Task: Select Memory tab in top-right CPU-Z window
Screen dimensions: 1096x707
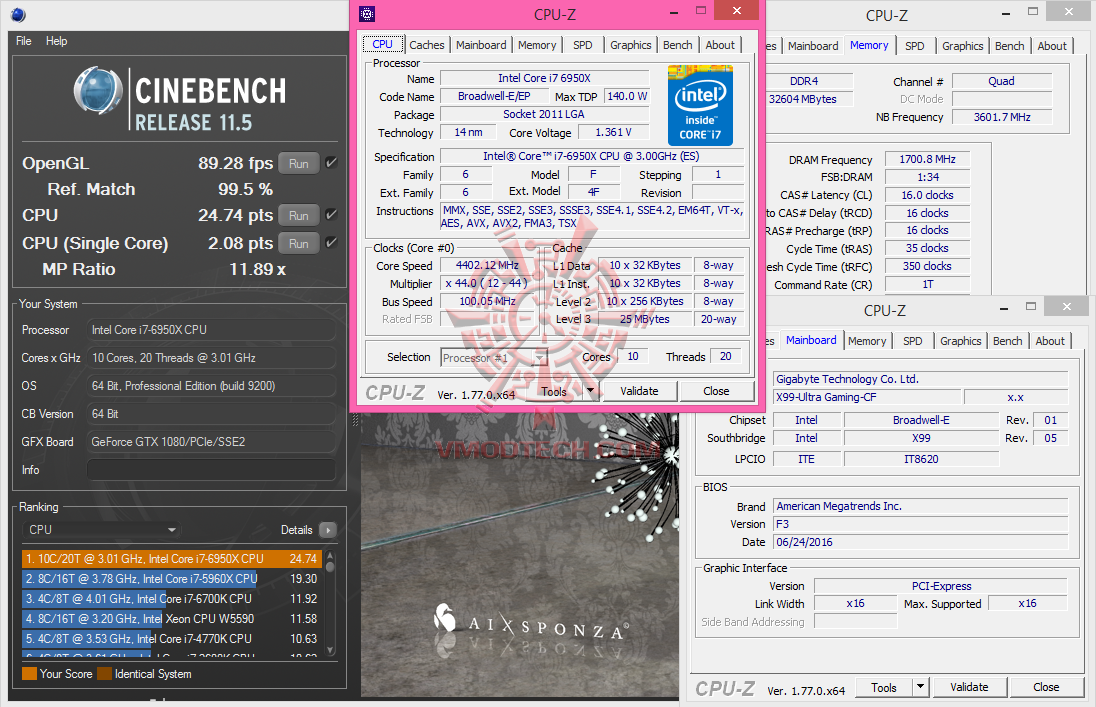Action: (x=869, y=45)
